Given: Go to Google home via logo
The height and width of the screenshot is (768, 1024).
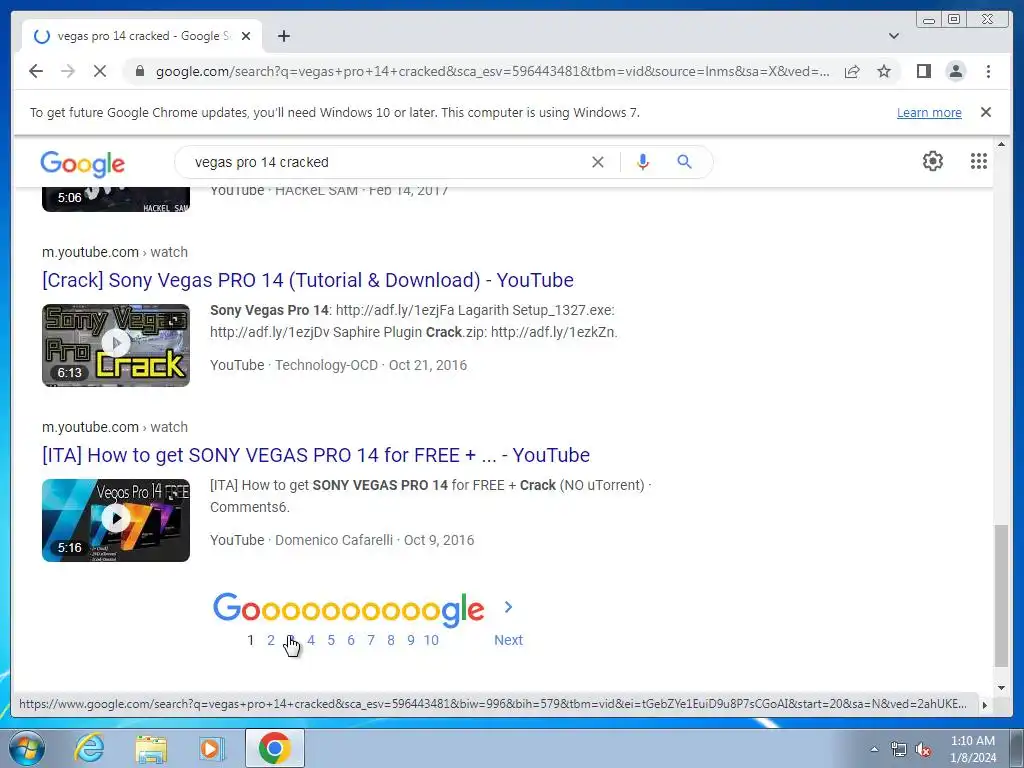Looking at the screenshot, I should [x=82, y=163].
